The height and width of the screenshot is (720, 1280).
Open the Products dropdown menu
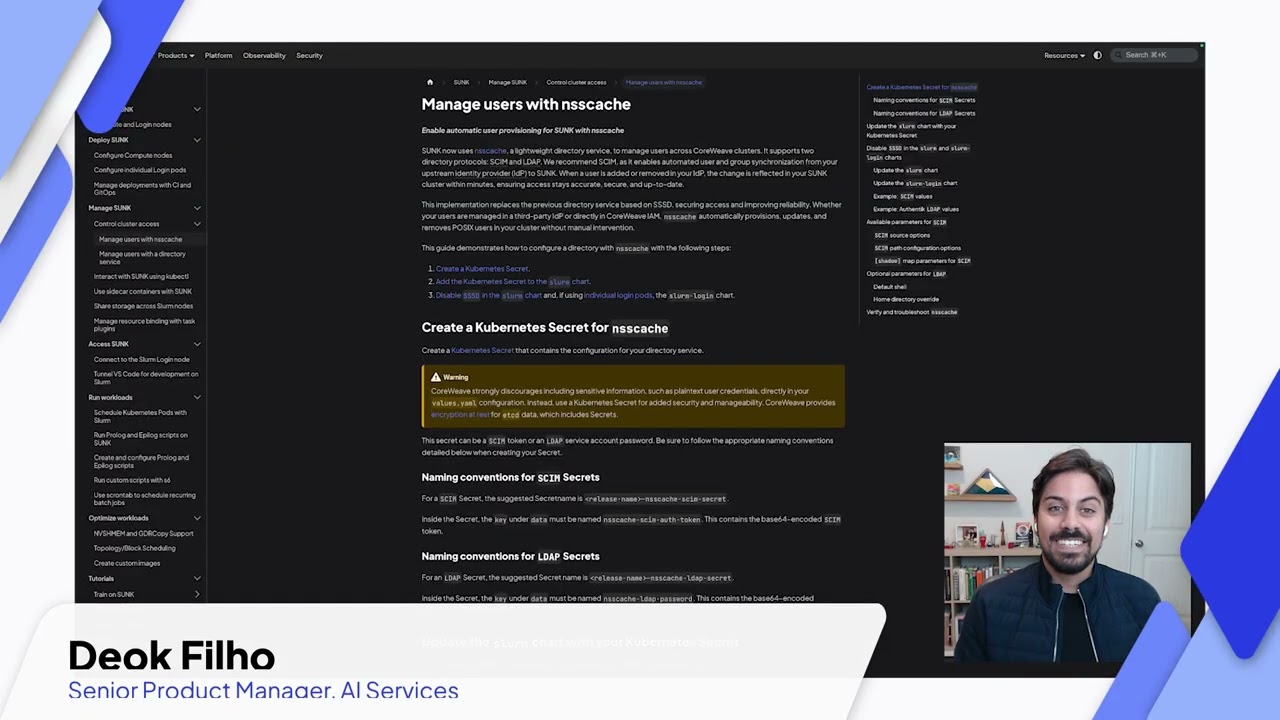coord(175,55)
